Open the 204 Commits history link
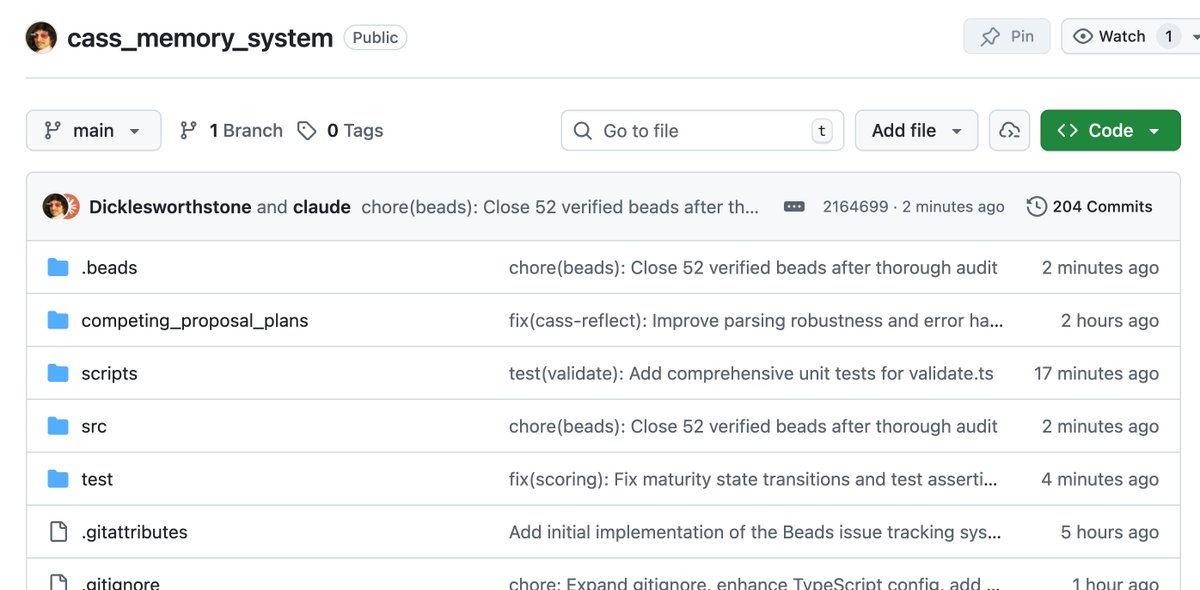 pyautogui.click(x=1102, y=207)
